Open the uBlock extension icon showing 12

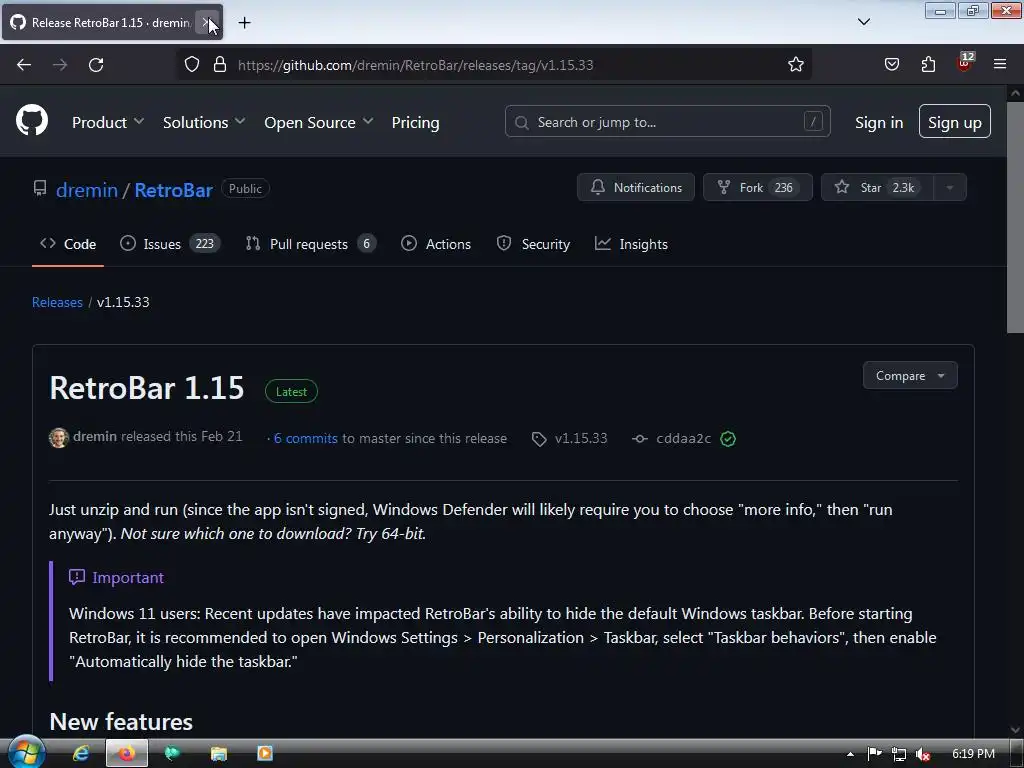pyautogui.click(x=965, y=62)
